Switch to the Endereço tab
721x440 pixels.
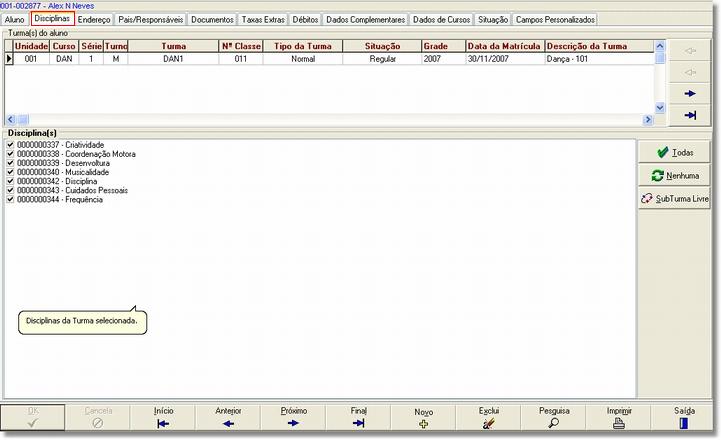pyautogui.click(x=95, y=20)
